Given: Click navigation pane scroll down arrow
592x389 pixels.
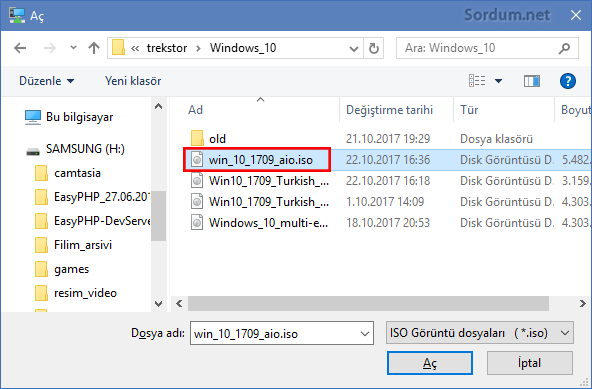Looking at the screenshot, I should tap(159, 303).
